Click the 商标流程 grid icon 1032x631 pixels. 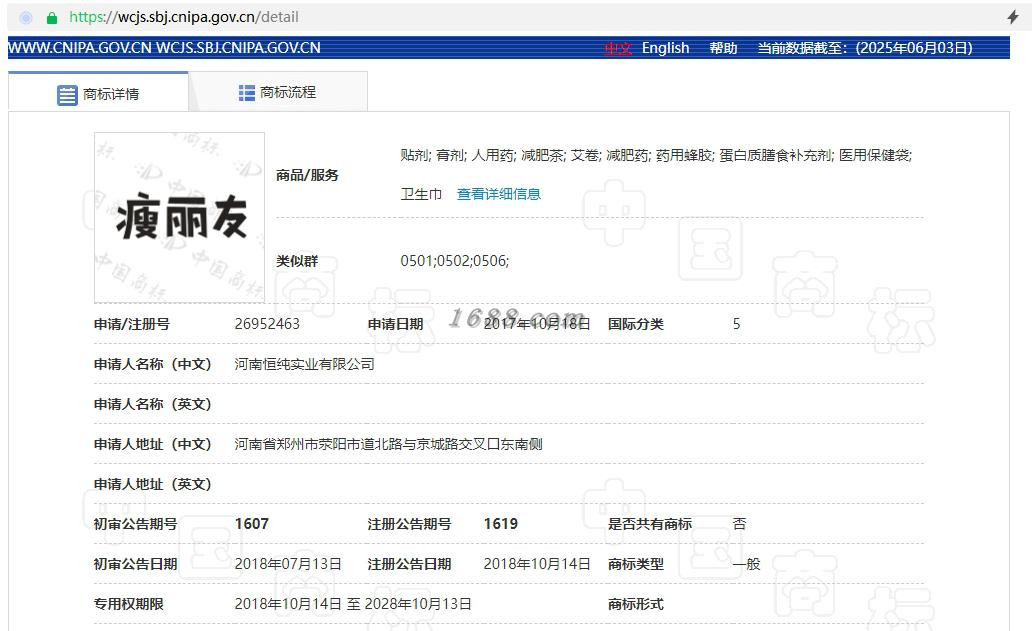(x=247, y=93)
